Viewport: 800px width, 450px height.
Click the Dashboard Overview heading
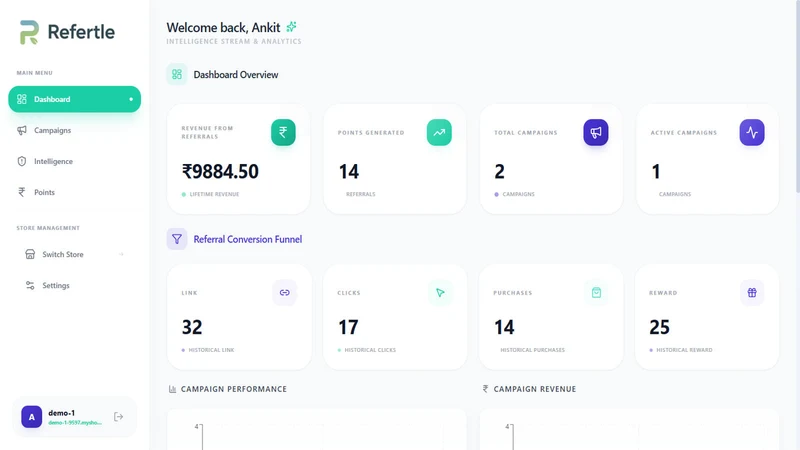pos(236,75)
